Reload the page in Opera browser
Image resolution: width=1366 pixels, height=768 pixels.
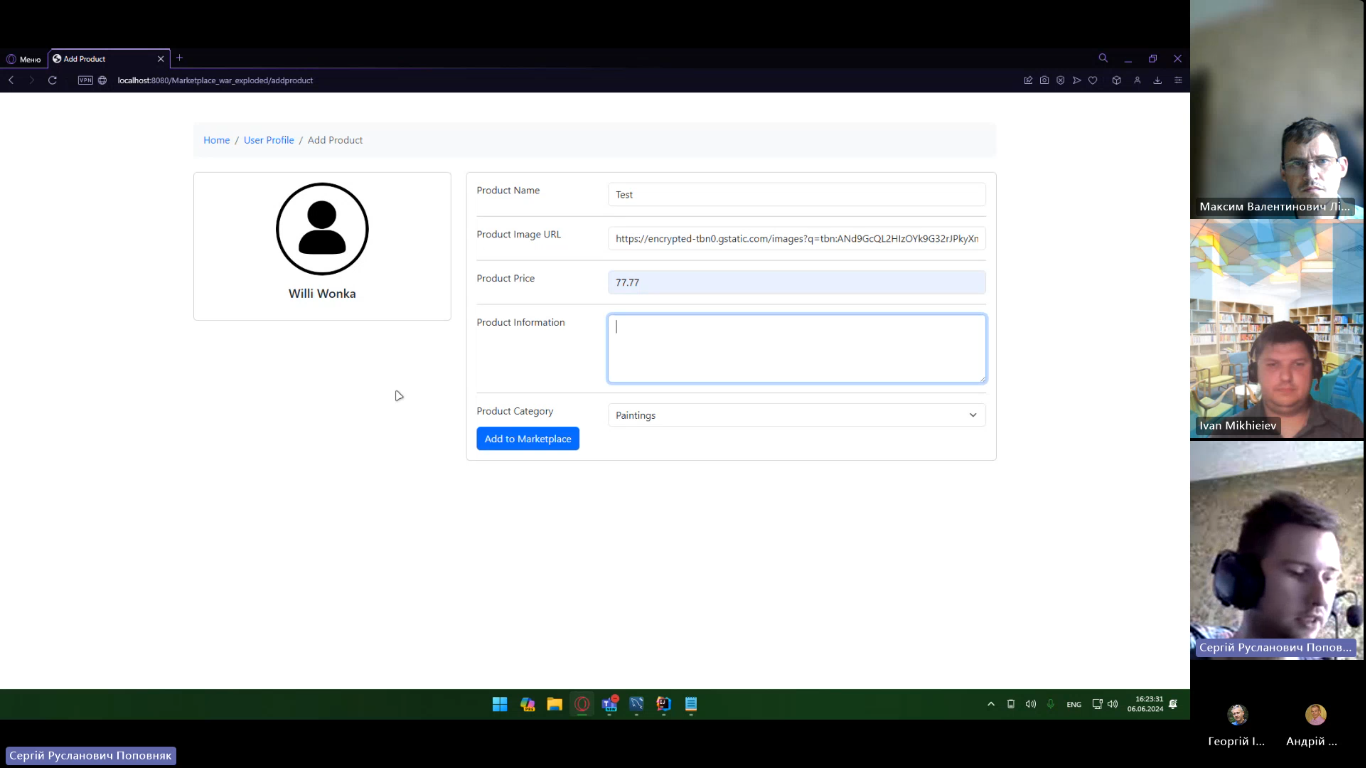click(x=52, y=80)
